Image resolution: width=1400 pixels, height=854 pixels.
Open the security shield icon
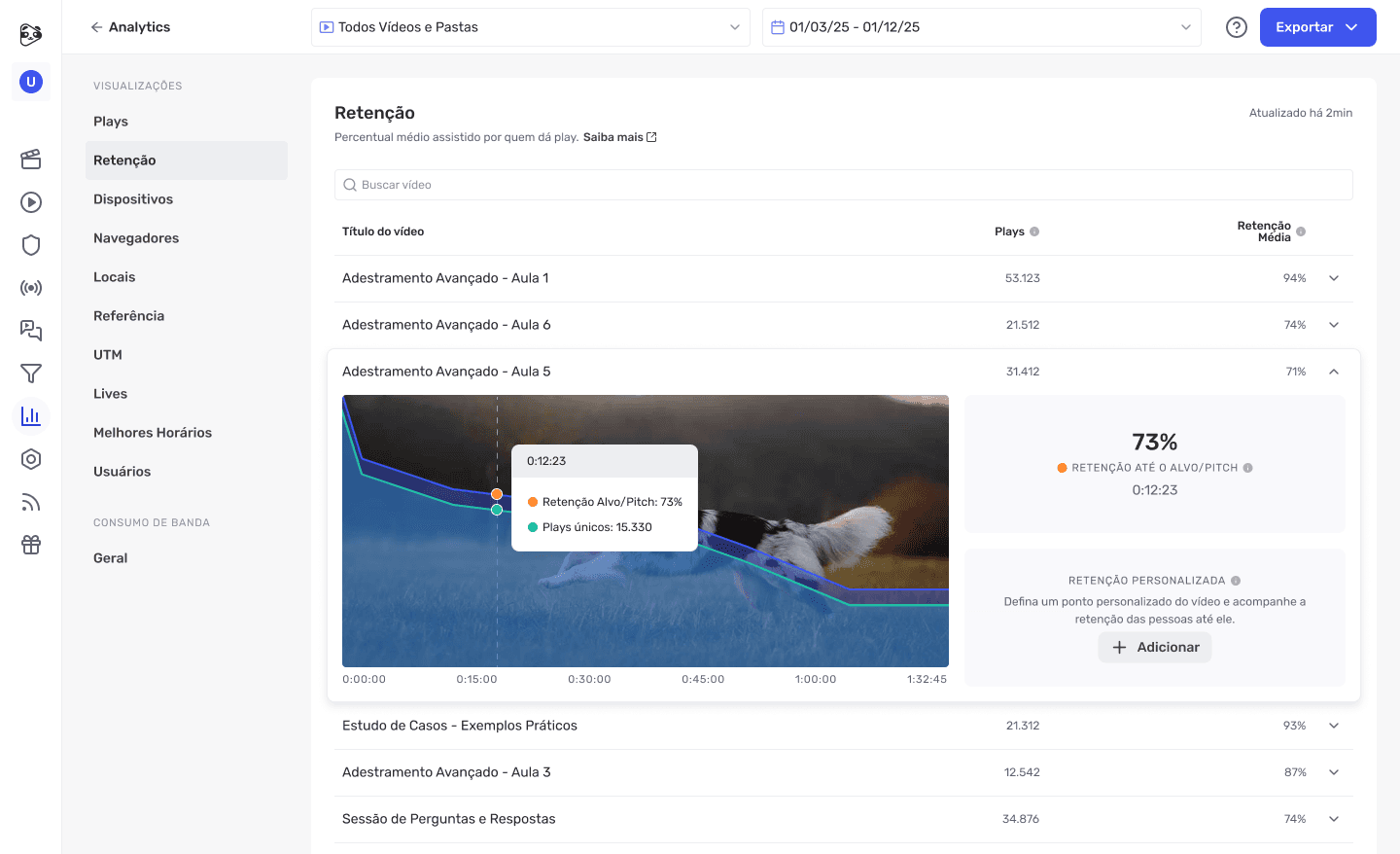click(30, 245)
